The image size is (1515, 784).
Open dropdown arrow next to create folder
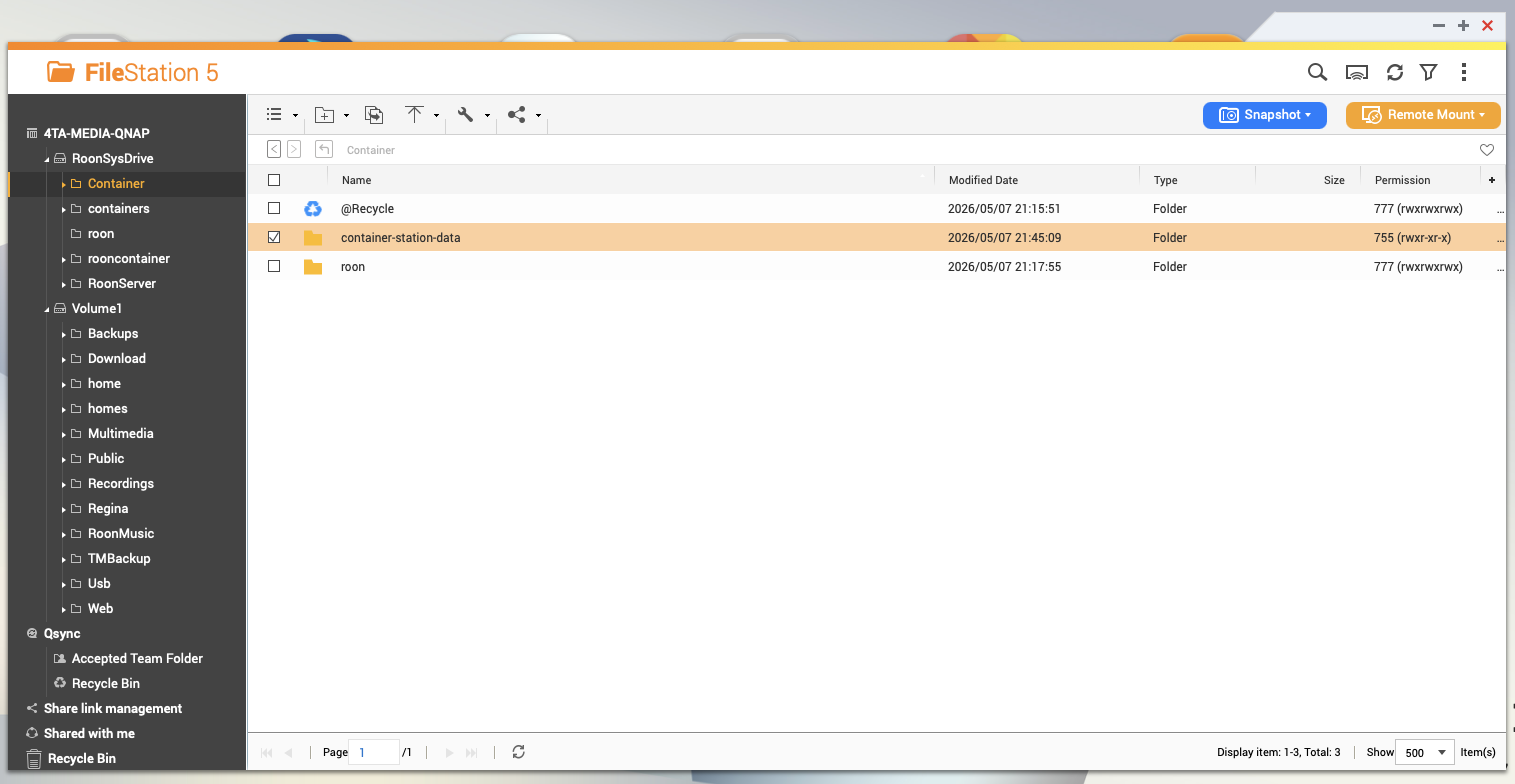346,116
